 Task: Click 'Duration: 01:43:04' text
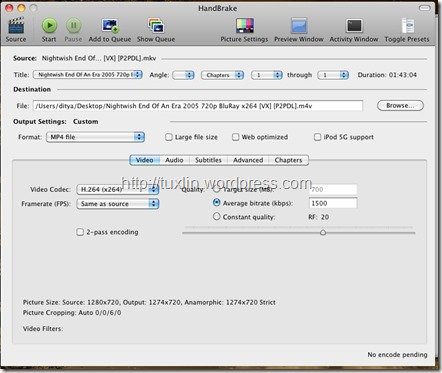tap(387, 75)
